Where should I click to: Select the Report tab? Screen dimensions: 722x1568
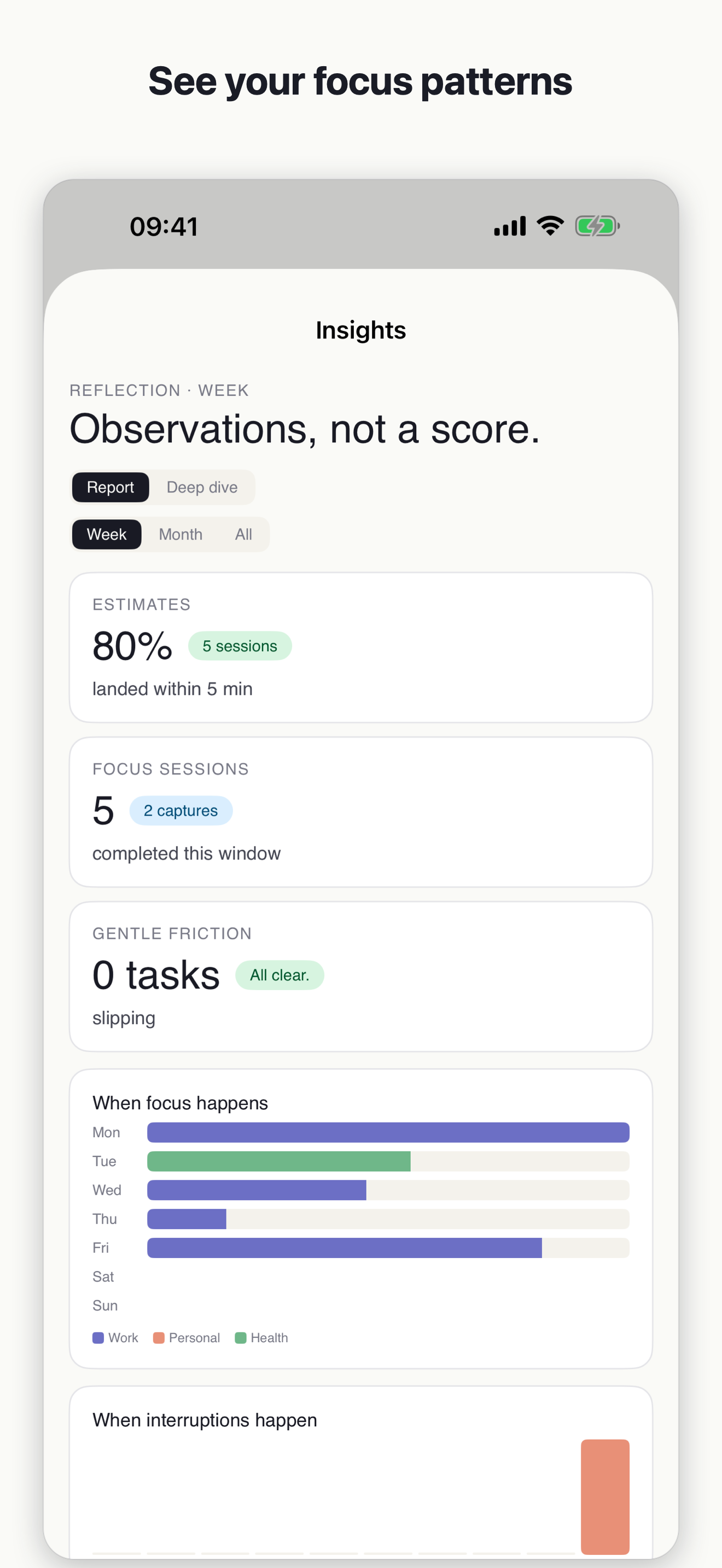coord(110,487)
